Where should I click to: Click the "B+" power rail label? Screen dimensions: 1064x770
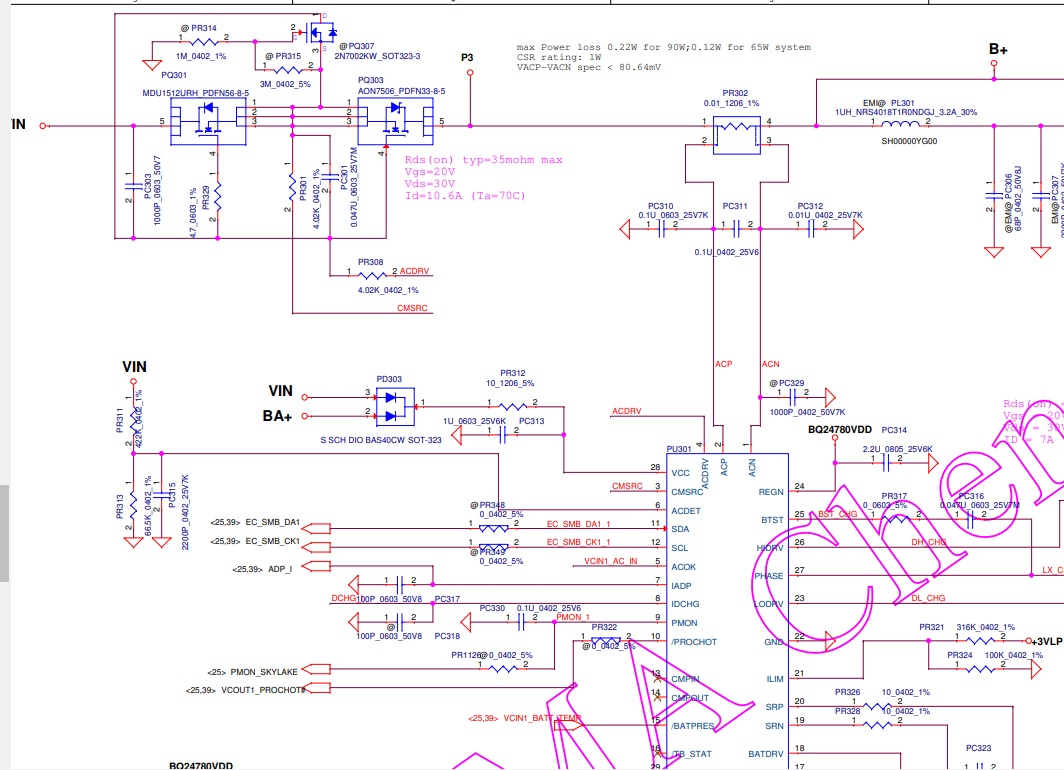point(998,49)
